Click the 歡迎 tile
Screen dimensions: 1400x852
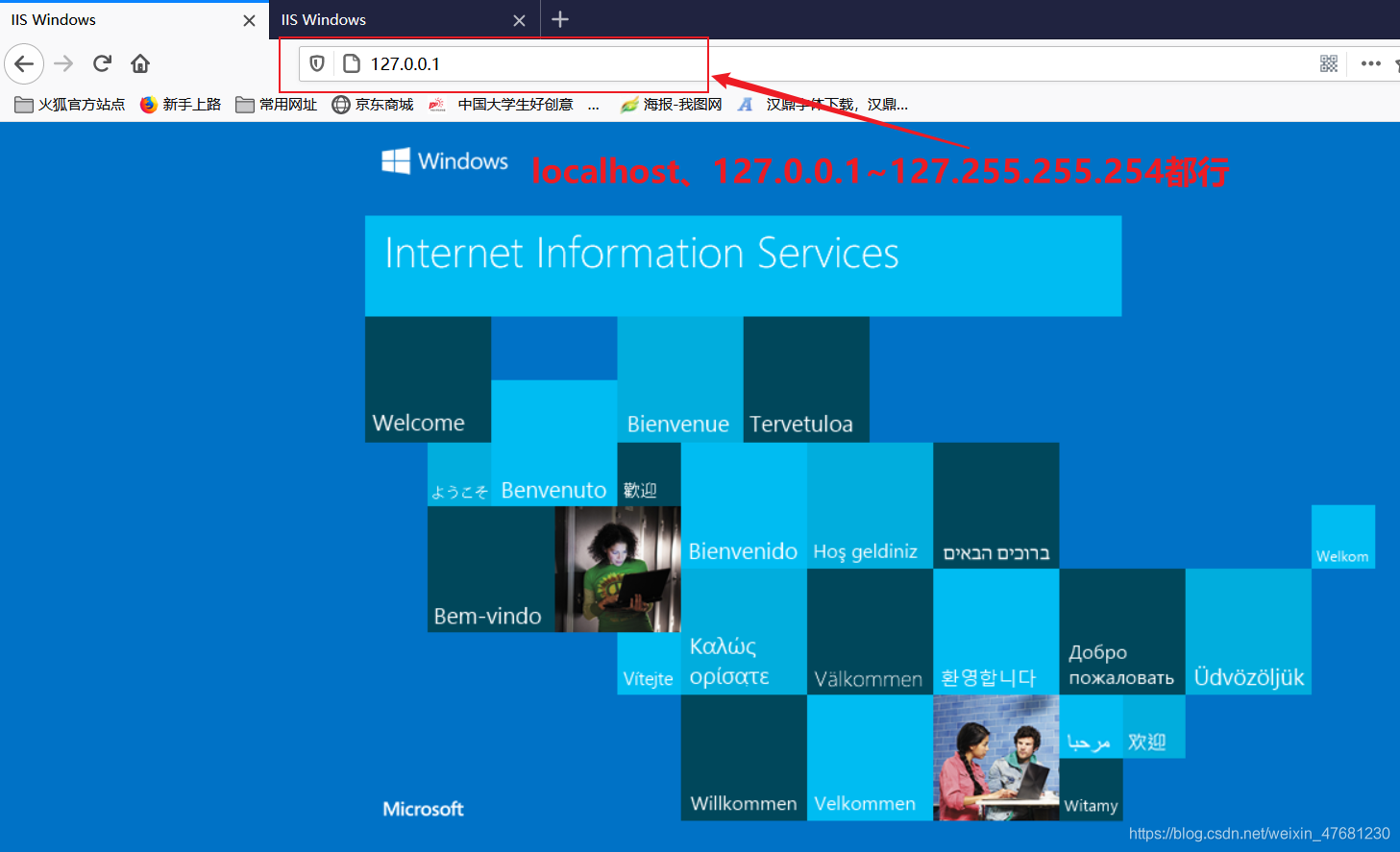[649, 475]
